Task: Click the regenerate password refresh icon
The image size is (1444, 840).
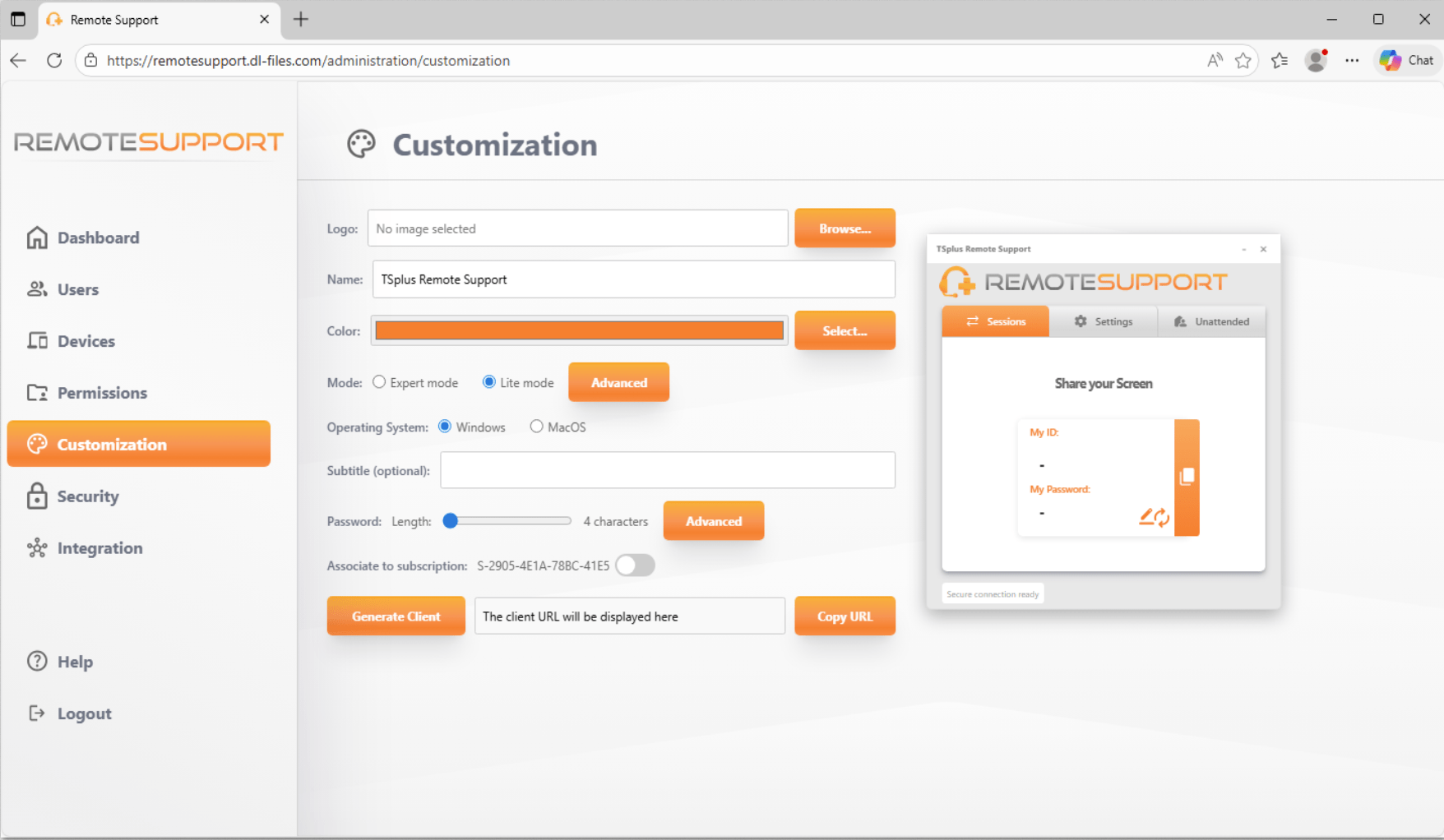Action: (1162, 518)
